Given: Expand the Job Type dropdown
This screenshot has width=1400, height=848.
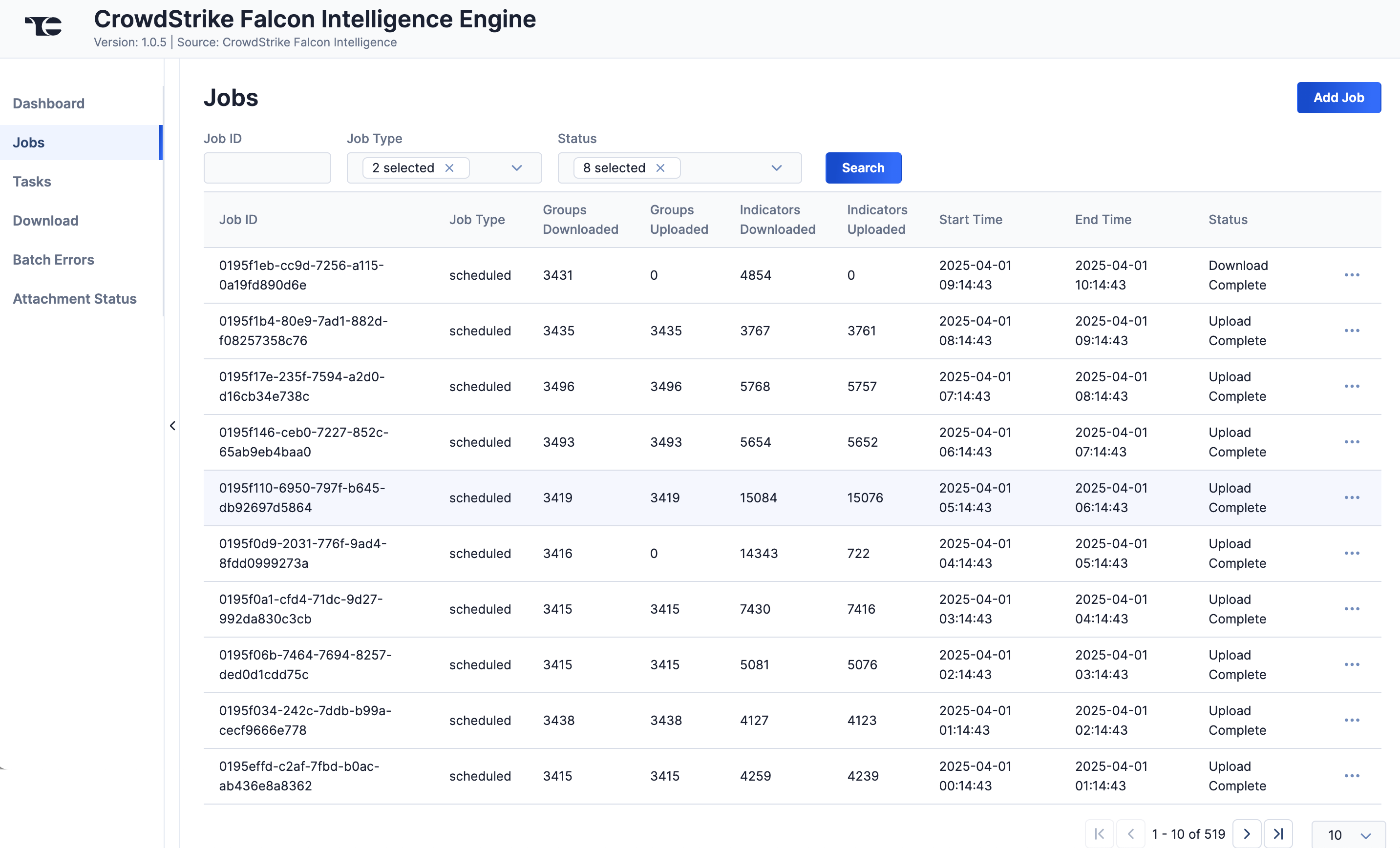Looking at the screenshot, I should click(x=516, y=167).
